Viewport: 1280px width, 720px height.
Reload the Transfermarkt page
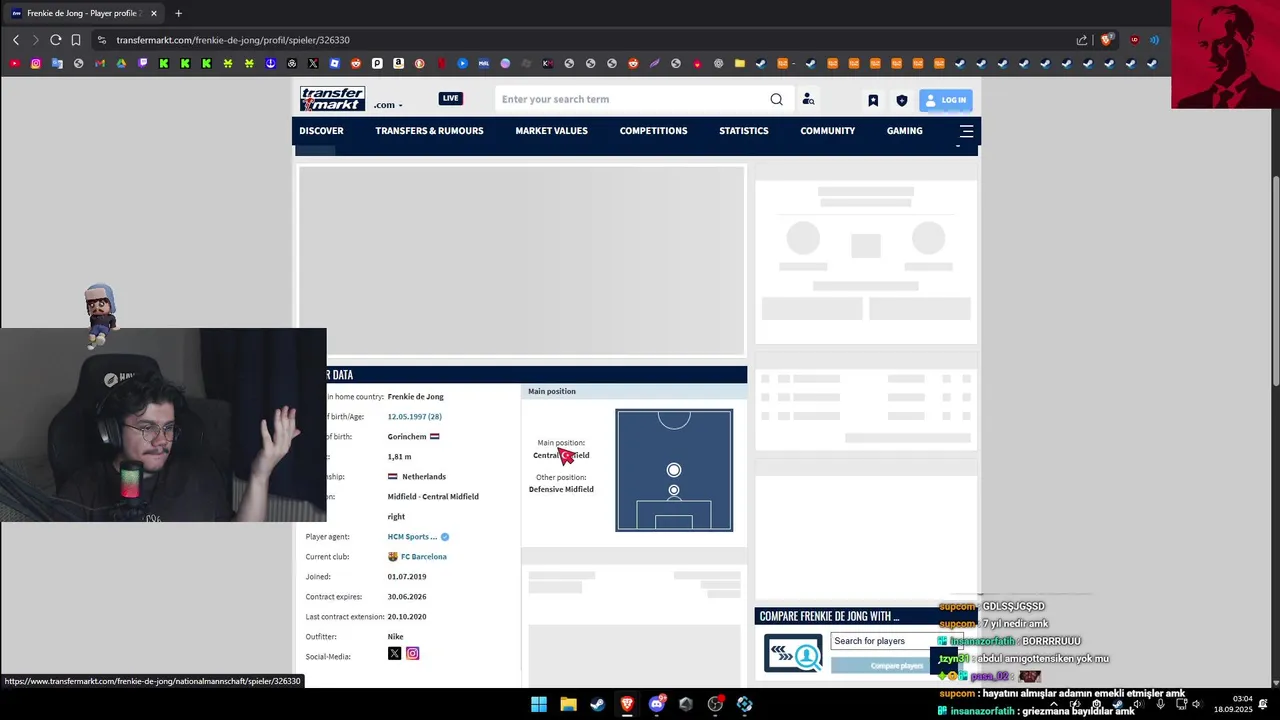(56, 40)
